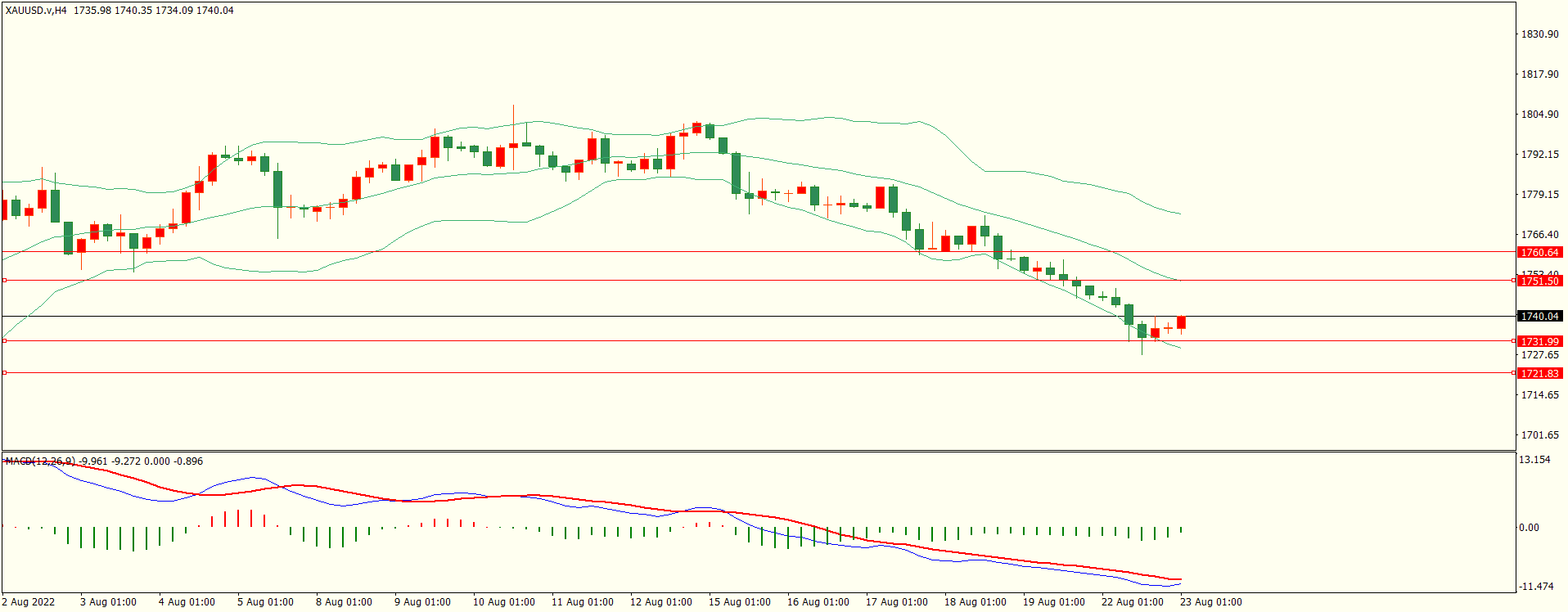This screenshot has height=612, width=1568.
Task: Click the 1830.90 price scale value
Action: [x=1539, y=34]
